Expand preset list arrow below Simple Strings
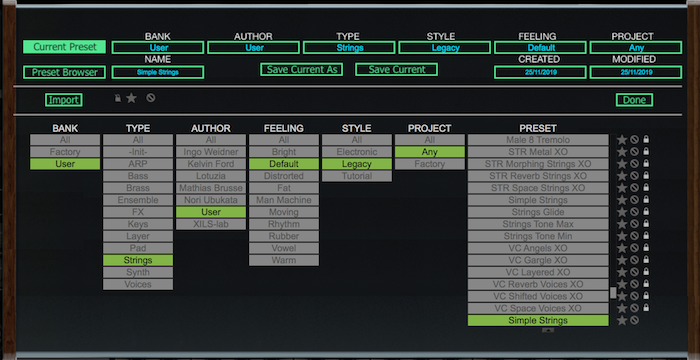The height and width of the screenshot is (360, 700). (x=548, y=330)
